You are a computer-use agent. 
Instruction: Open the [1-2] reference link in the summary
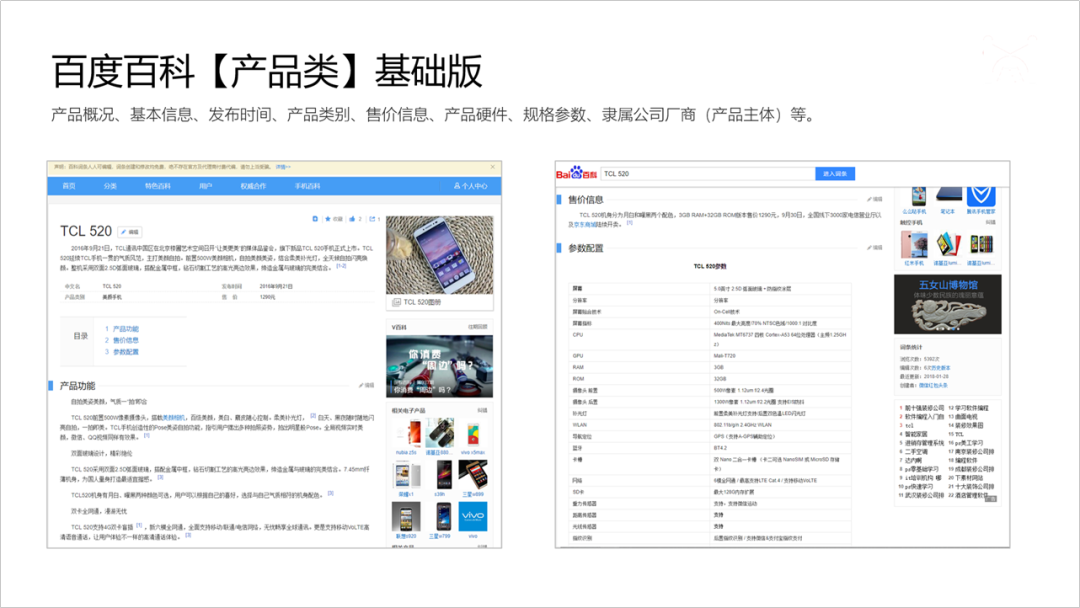tap(341, 266)
